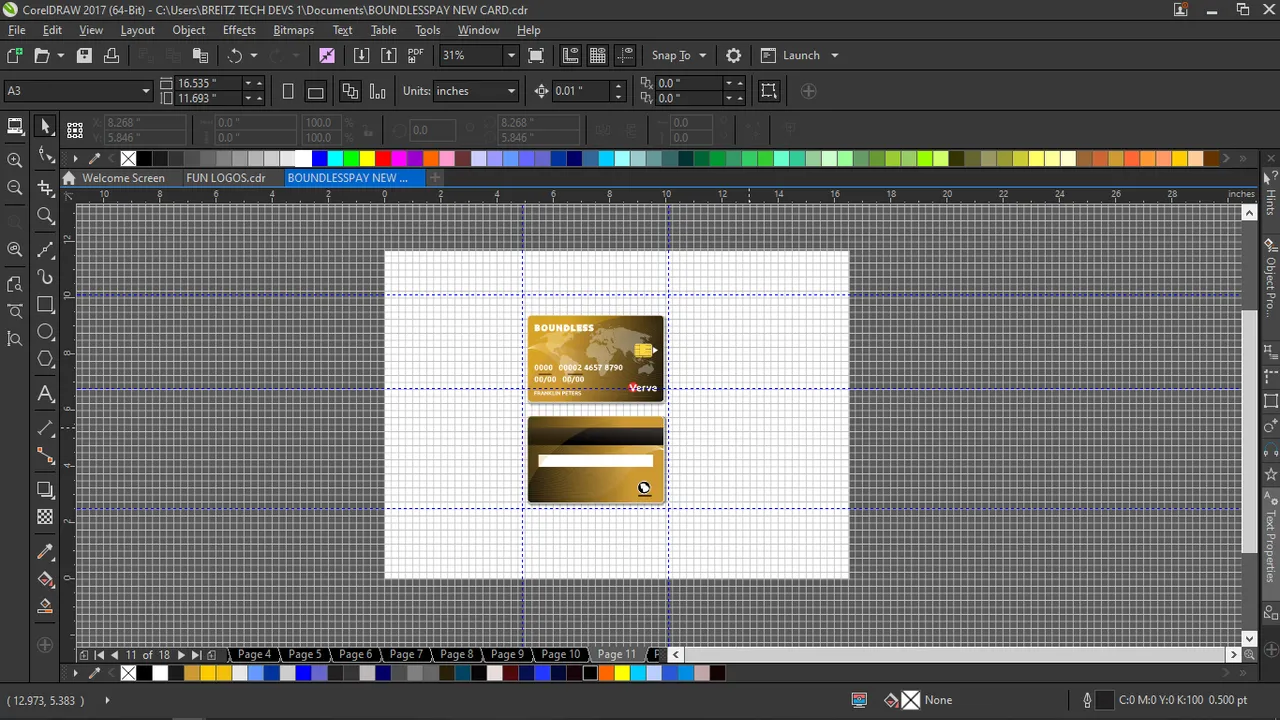The image size is (1280, 720).
Task: Open the A3 page size dropdown
Action: 146,91
